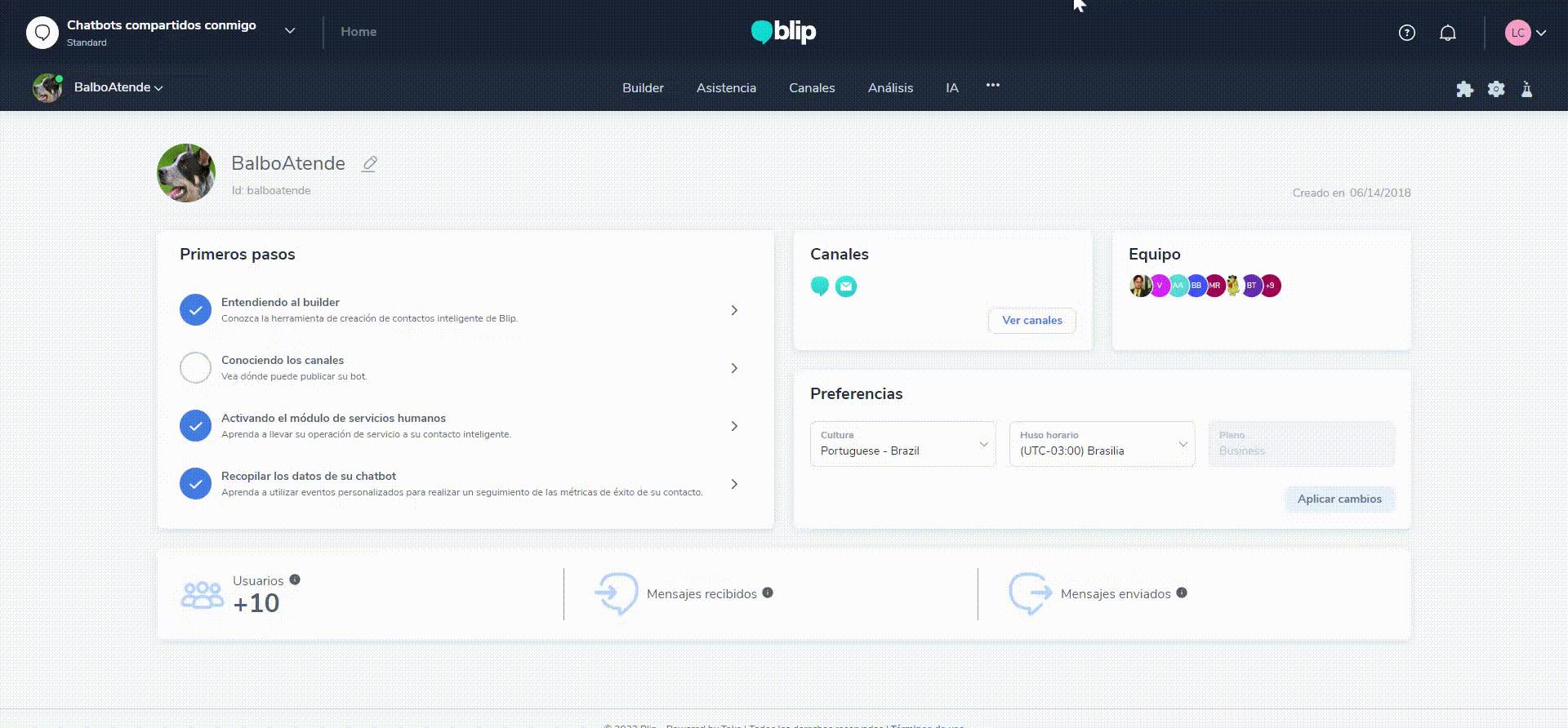Click the Entendiendo al builder title

(x=280, y=302)
